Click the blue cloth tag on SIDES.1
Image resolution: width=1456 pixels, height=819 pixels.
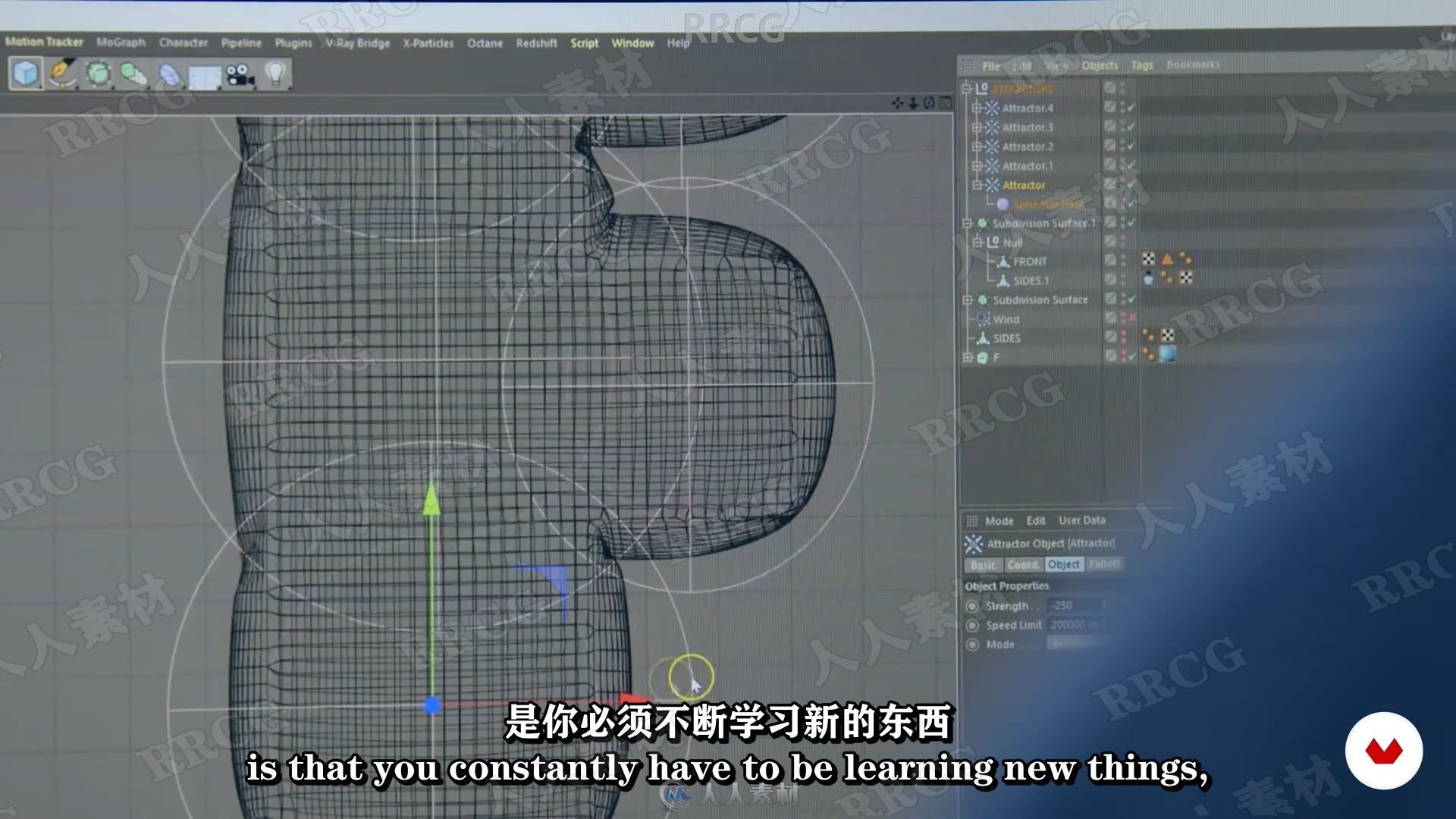pos(1148,278)
